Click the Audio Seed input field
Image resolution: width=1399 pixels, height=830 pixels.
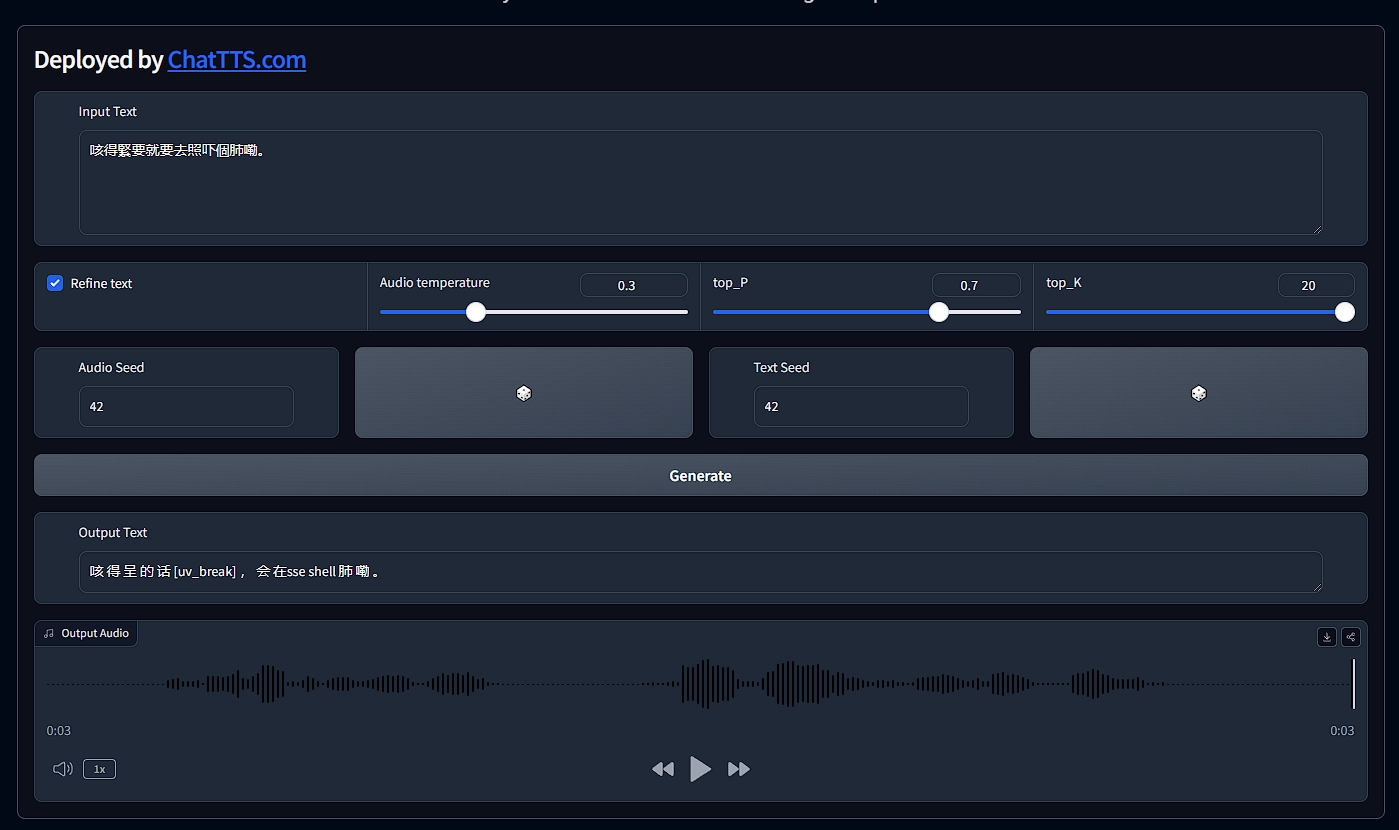coord(186,407)
